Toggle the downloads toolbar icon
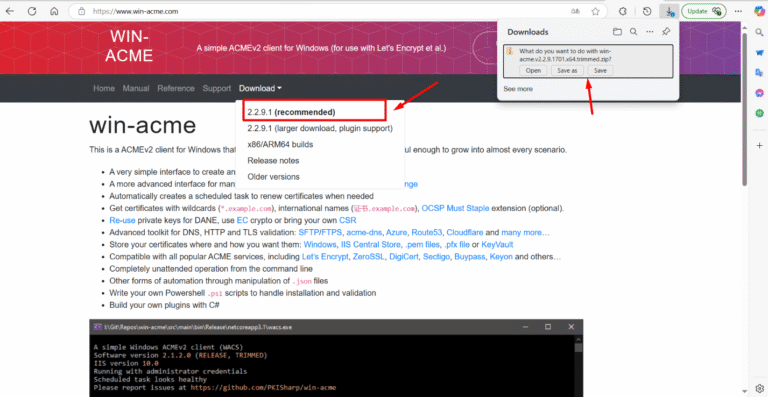This screenshot has width=768, height=397. [669, 11]
